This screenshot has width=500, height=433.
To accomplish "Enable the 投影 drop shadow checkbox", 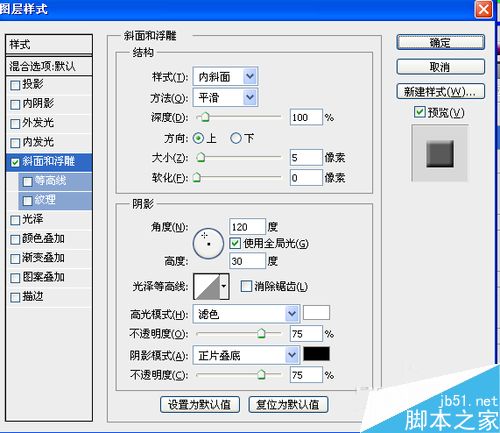I will pos(15,85).
